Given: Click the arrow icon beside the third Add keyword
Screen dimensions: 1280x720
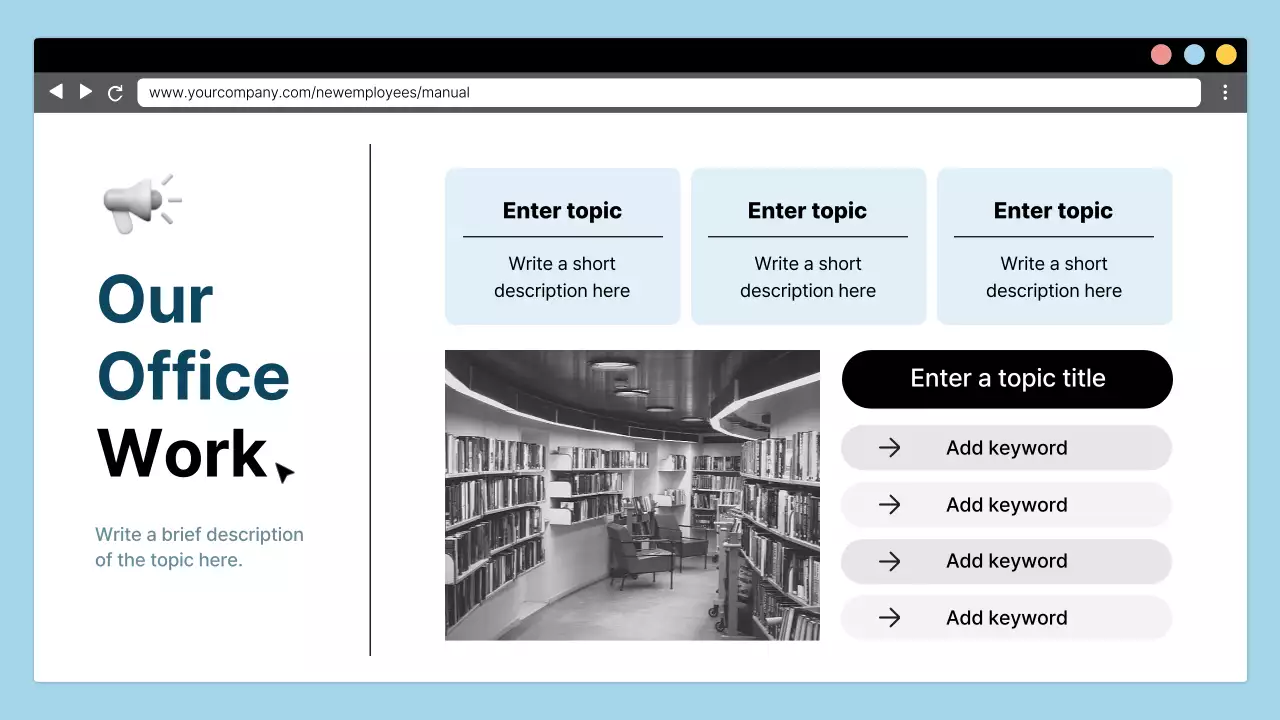Looking at the screenshot, I should (x=889, y=561).
